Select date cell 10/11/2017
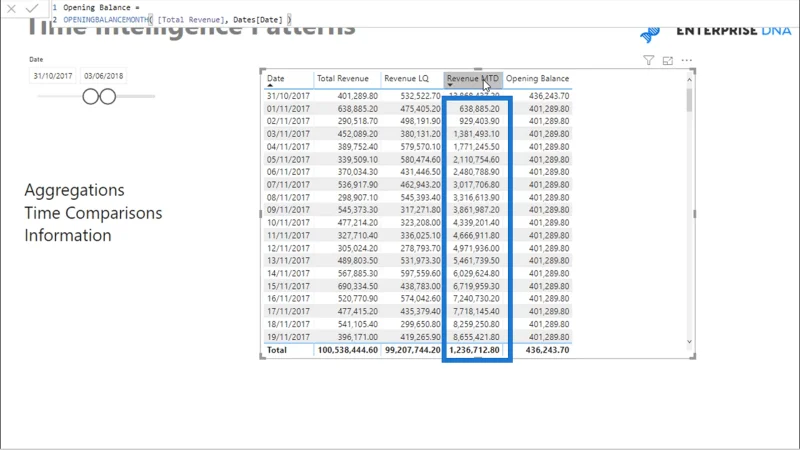The image size is (800, 450). pyautogui.click(x=288, y=222)
